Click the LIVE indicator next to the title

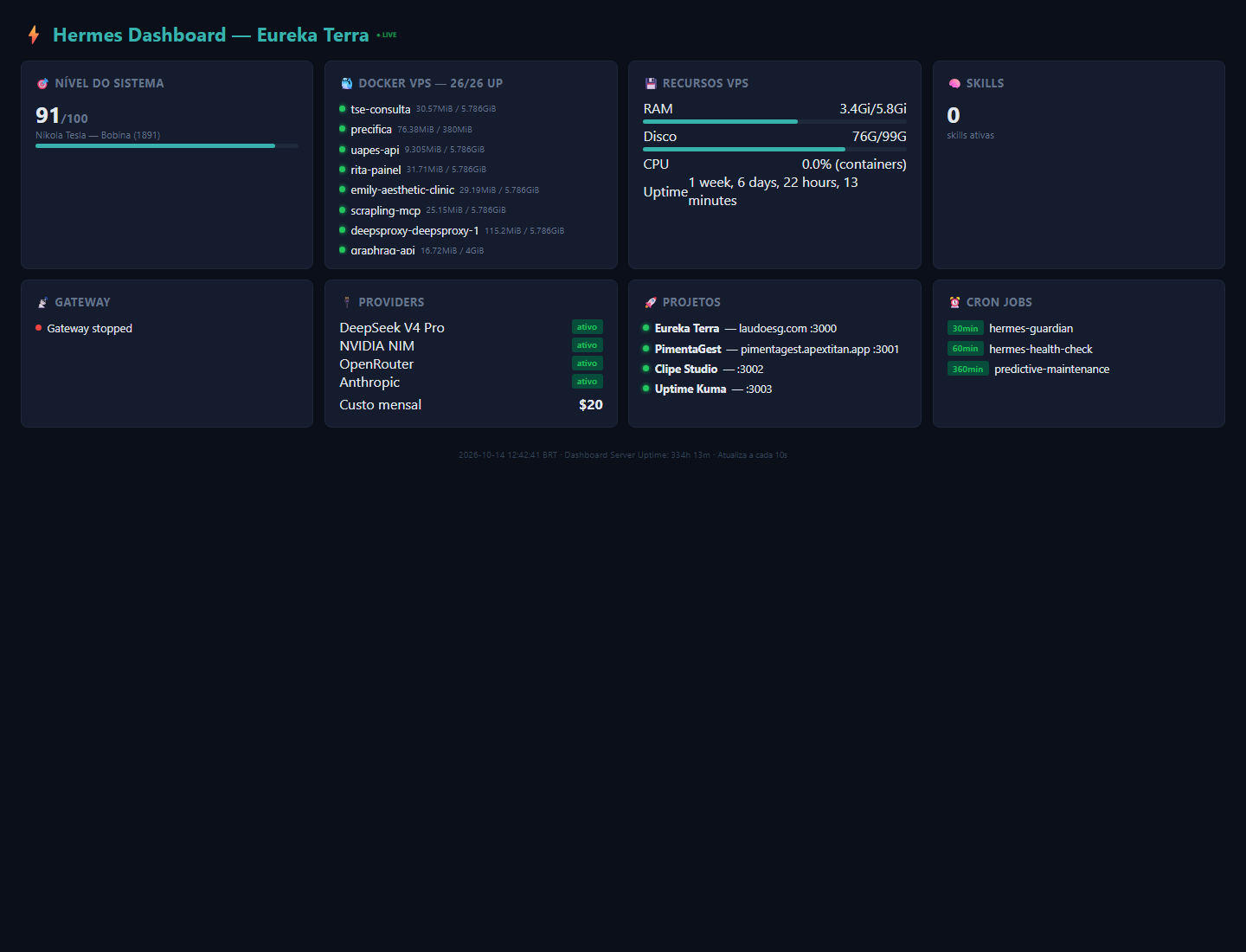click(387, 35)
